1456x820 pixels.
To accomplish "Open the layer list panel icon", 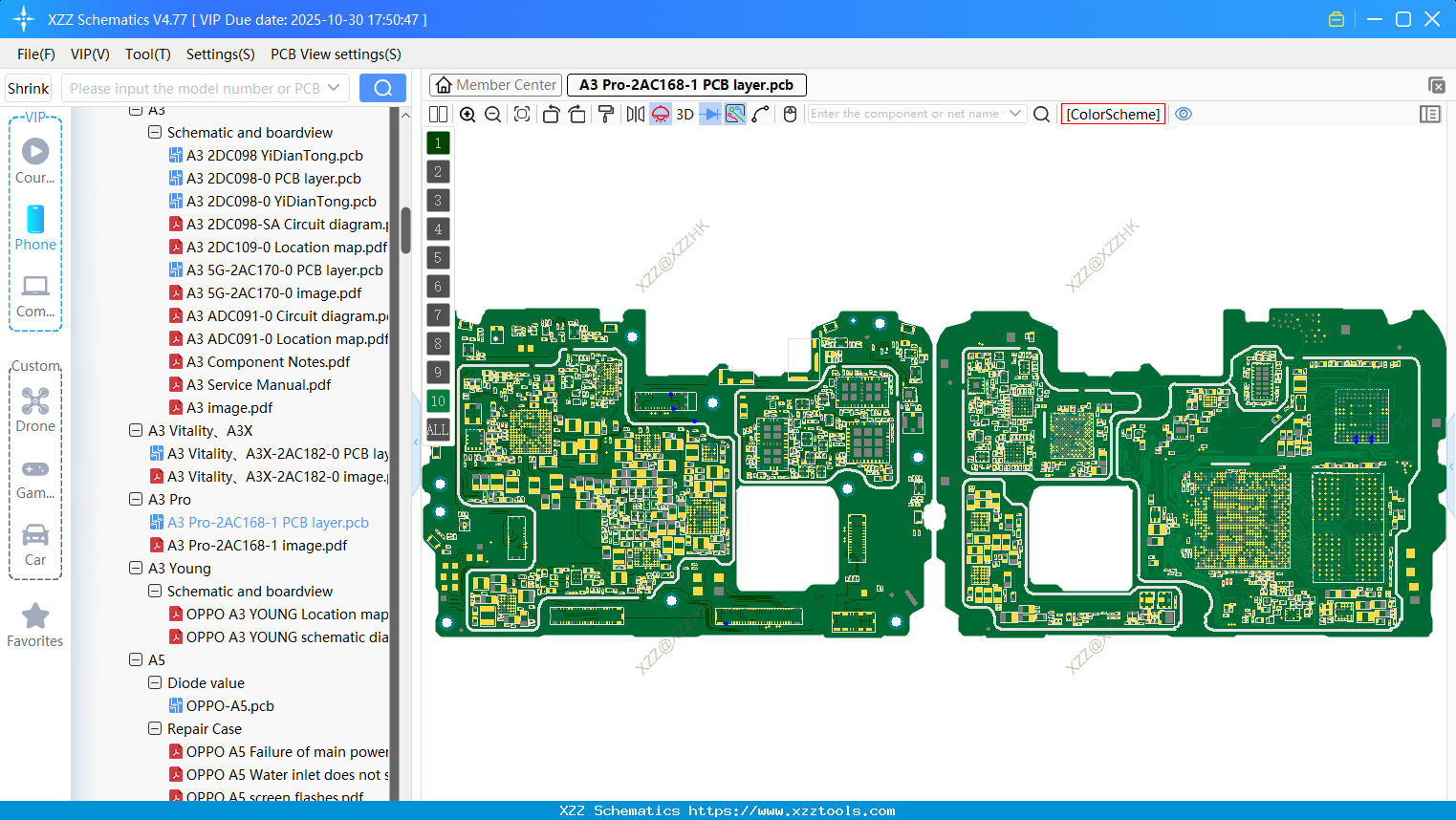I will (1430, 114).
